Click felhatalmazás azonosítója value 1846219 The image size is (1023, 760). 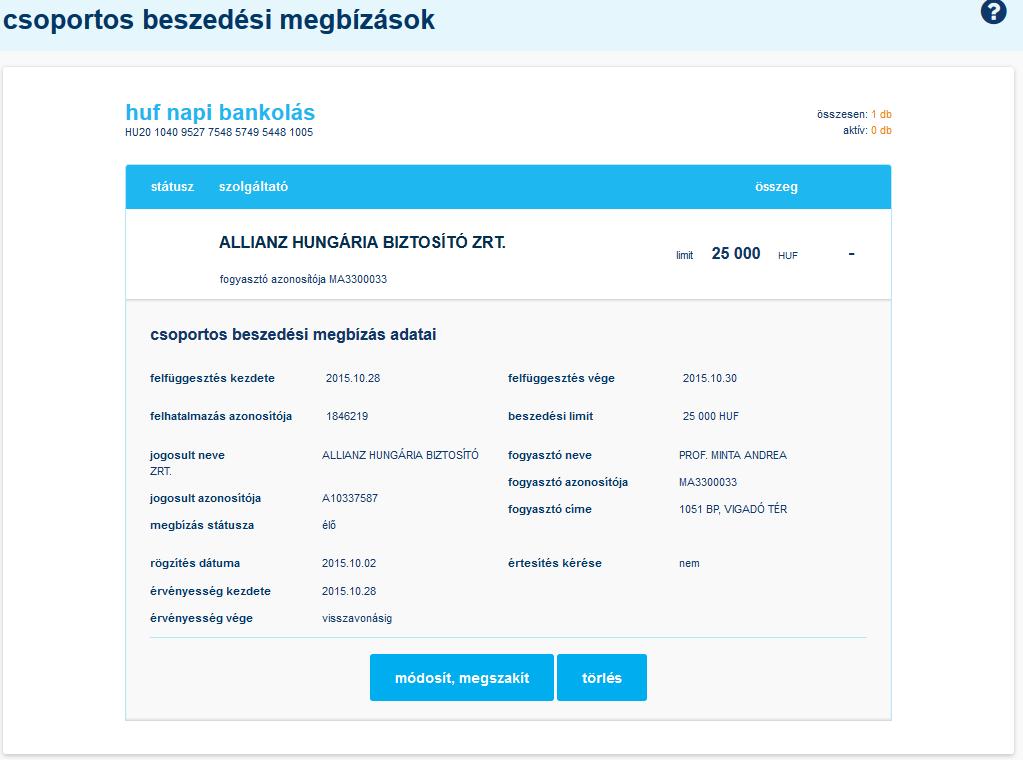pyautogui.click(x=346, y=416)
